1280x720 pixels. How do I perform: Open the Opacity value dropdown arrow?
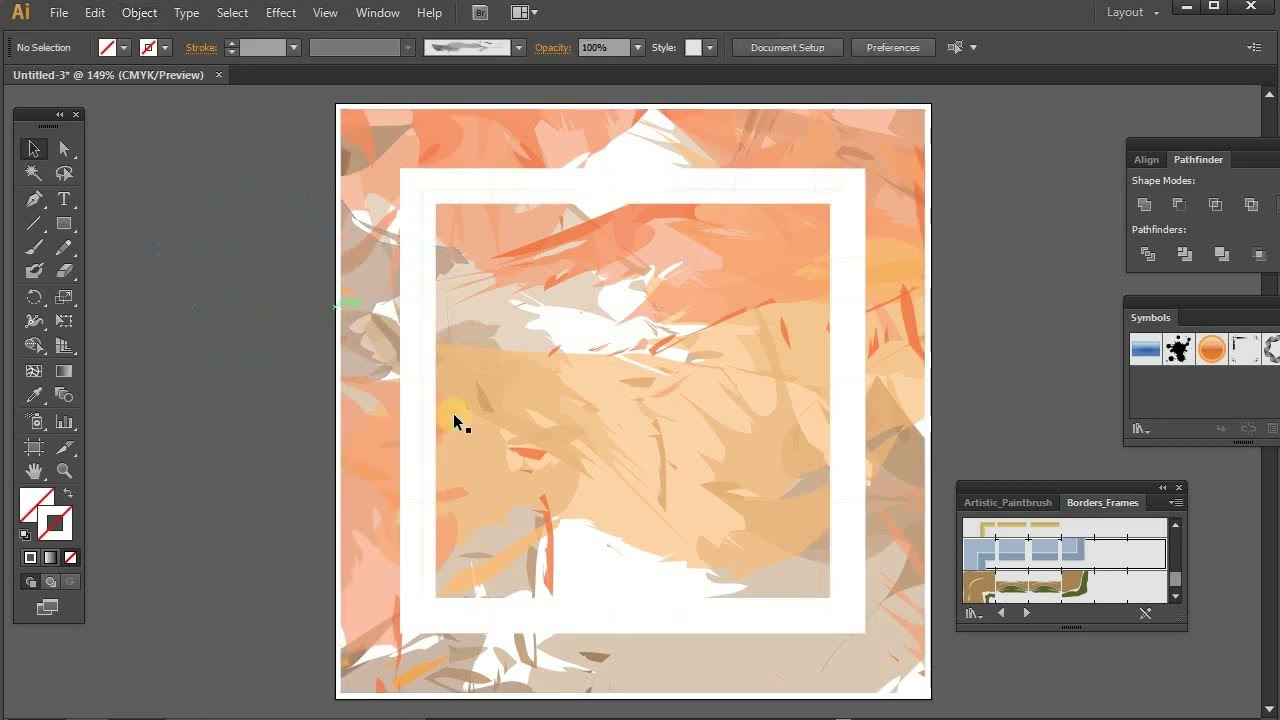[x=637, y=47]
